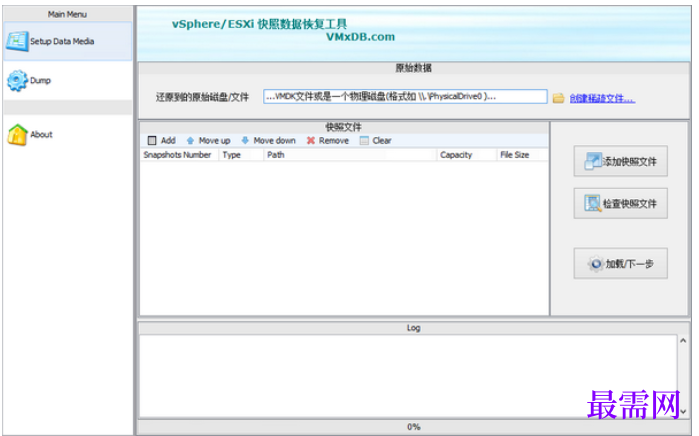Open the Dump menu item
Screen dimensions: 699x436
pos(67,81)
